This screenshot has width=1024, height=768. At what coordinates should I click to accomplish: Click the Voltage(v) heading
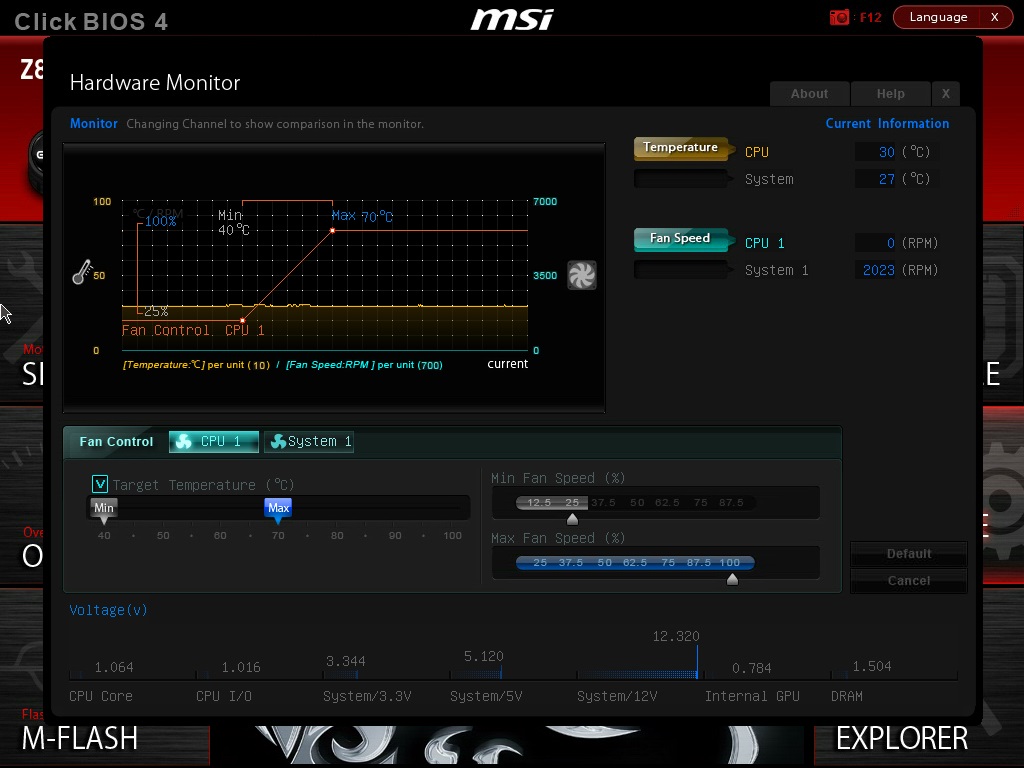click(108, 610)
